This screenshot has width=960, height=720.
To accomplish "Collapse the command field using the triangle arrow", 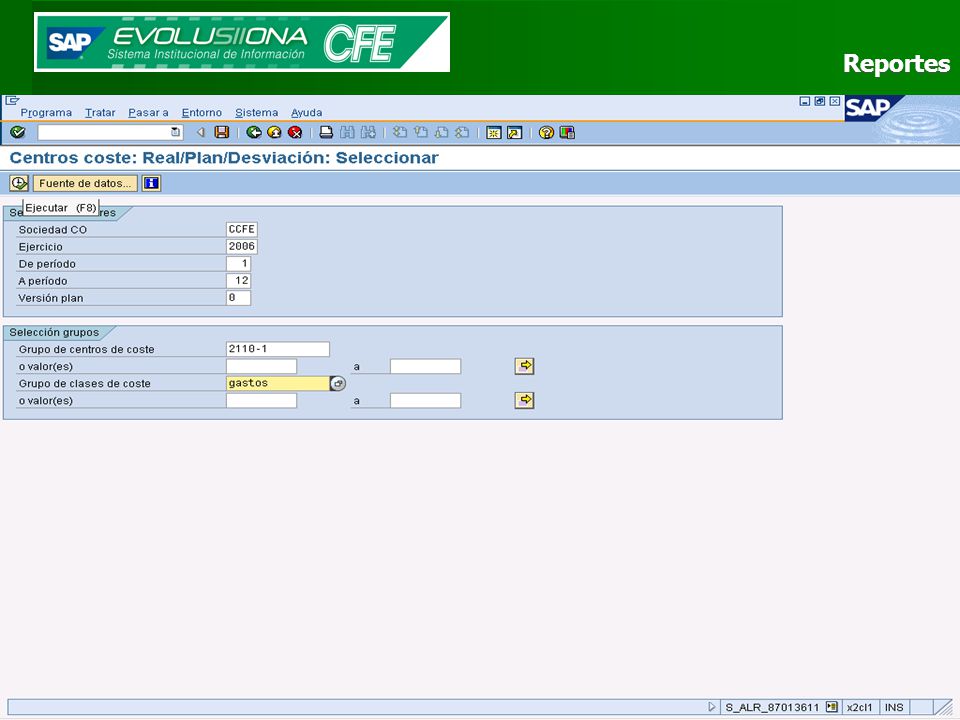I will point(200,132).
